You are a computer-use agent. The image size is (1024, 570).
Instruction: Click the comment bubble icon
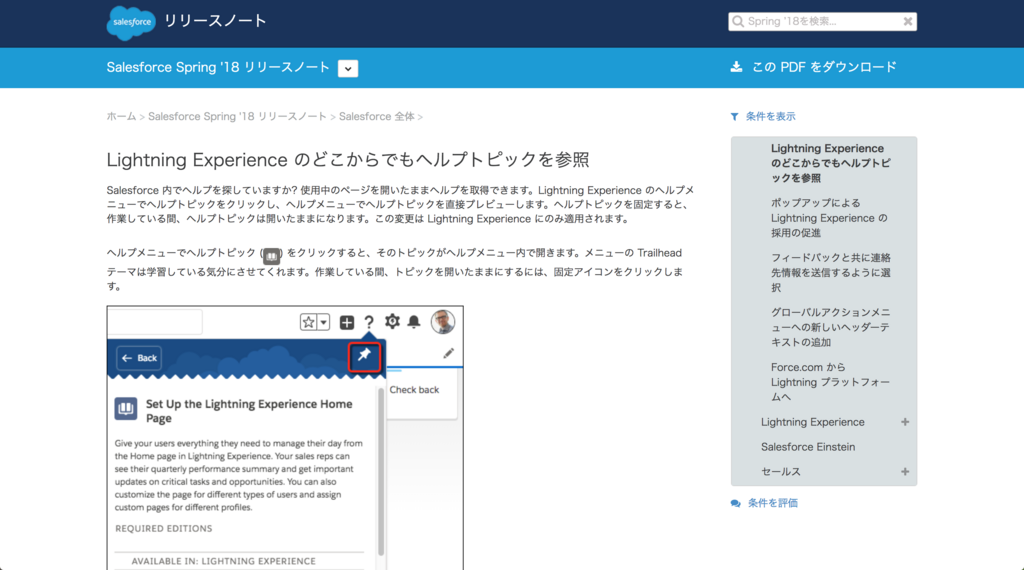(x=736, y=503)
